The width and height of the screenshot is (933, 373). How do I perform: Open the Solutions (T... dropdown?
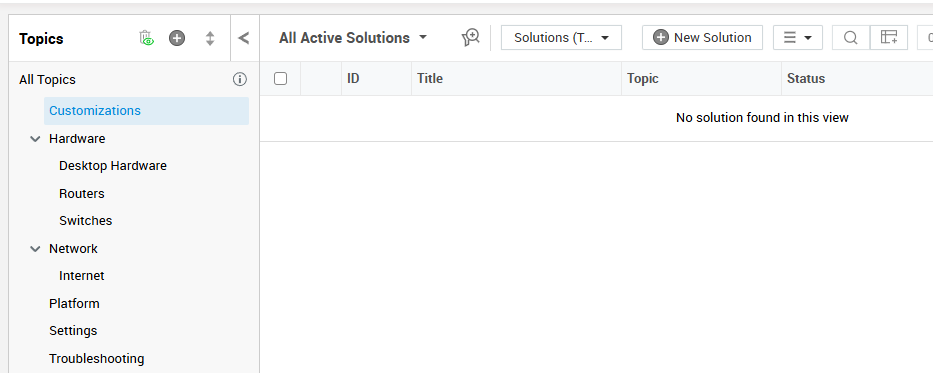pyautogui.click(x=561, y=37)
